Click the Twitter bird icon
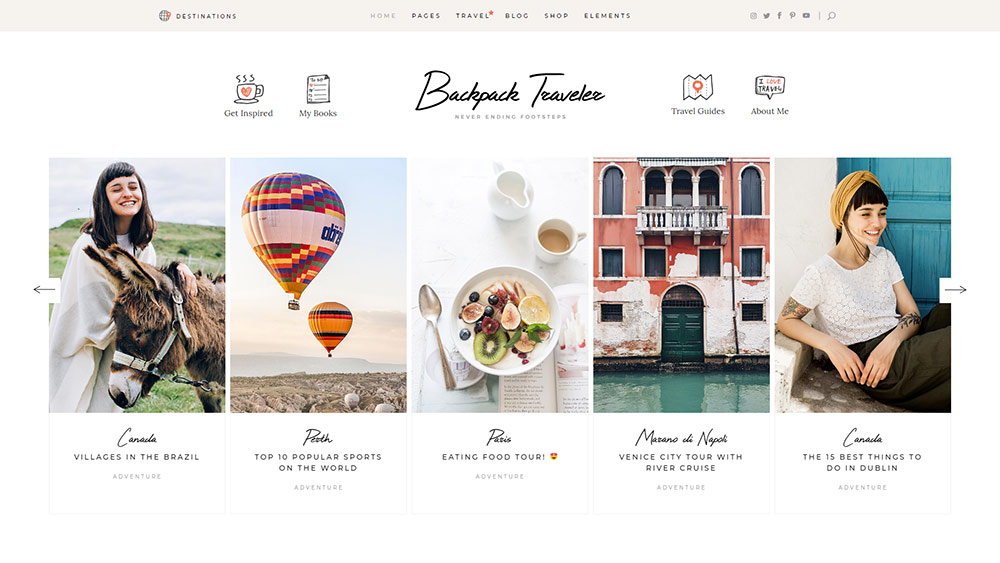The image size is (1000, 563). tap(767, 16)
